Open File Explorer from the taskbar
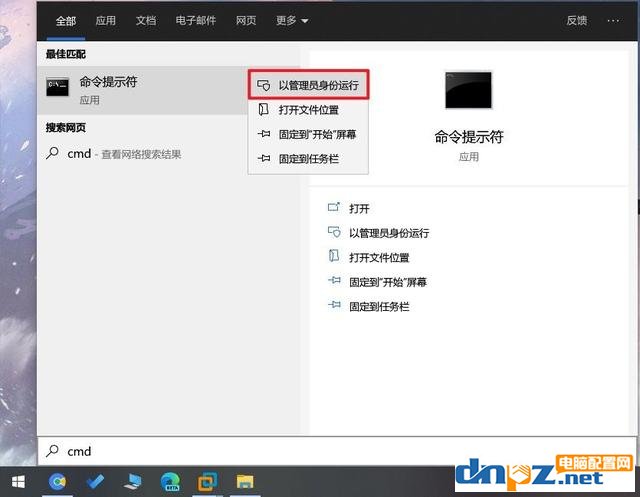 (245, 482)
